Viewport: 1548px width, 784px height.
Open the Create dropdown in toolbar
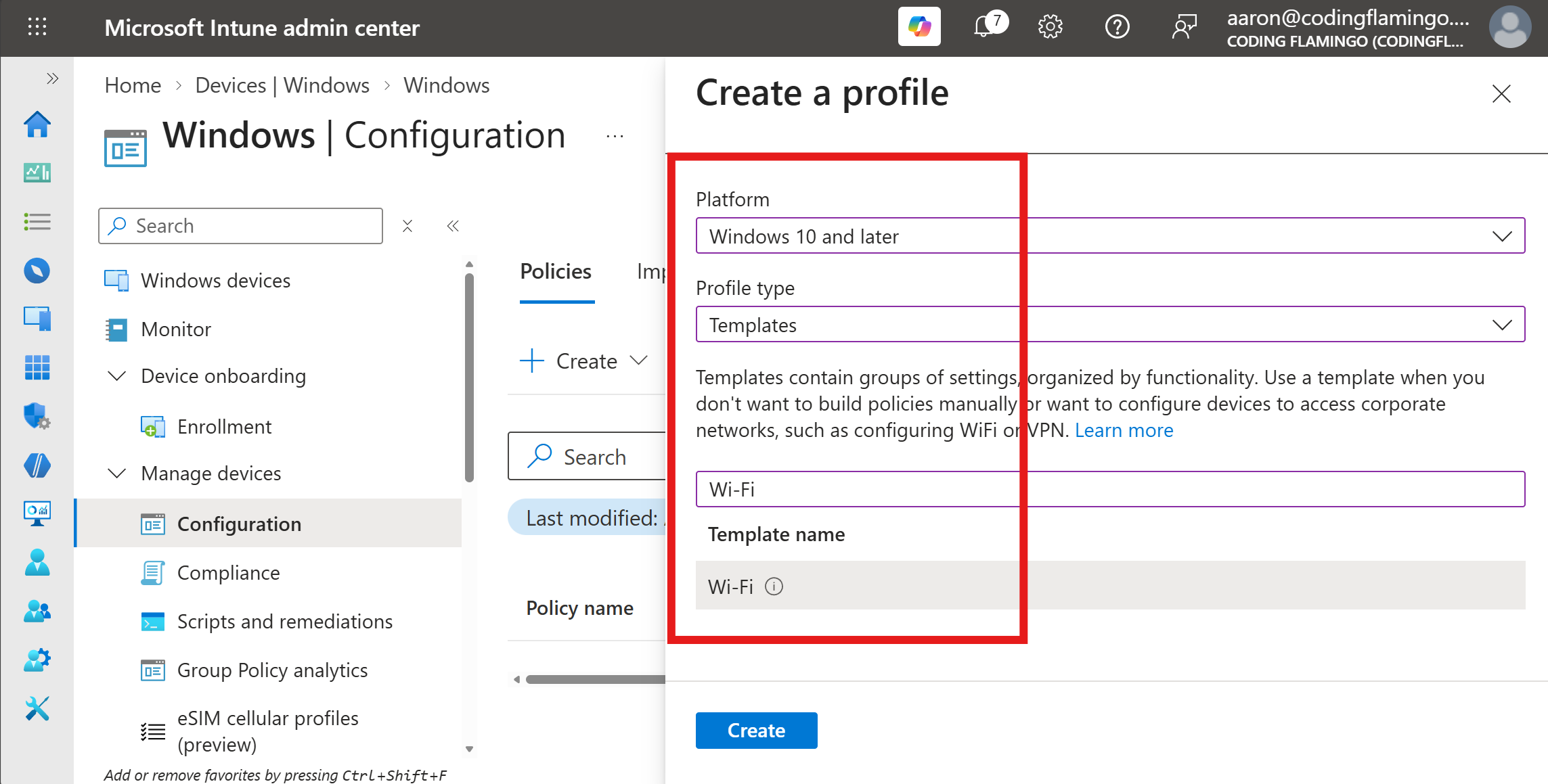click(584, 361)
